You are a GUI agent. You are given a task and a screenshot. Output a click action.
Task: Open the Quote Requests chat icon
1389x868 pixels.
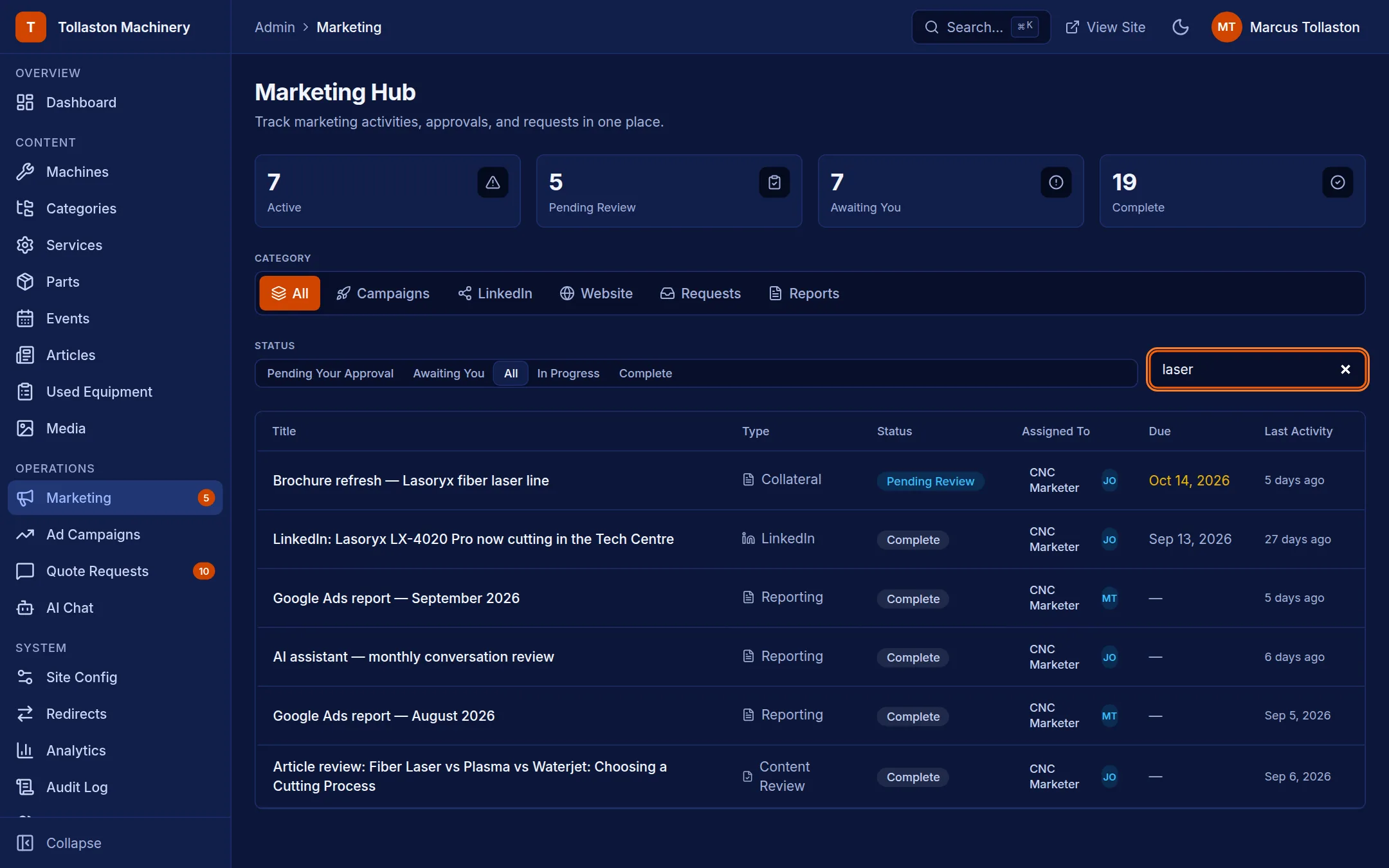(25, 571)
